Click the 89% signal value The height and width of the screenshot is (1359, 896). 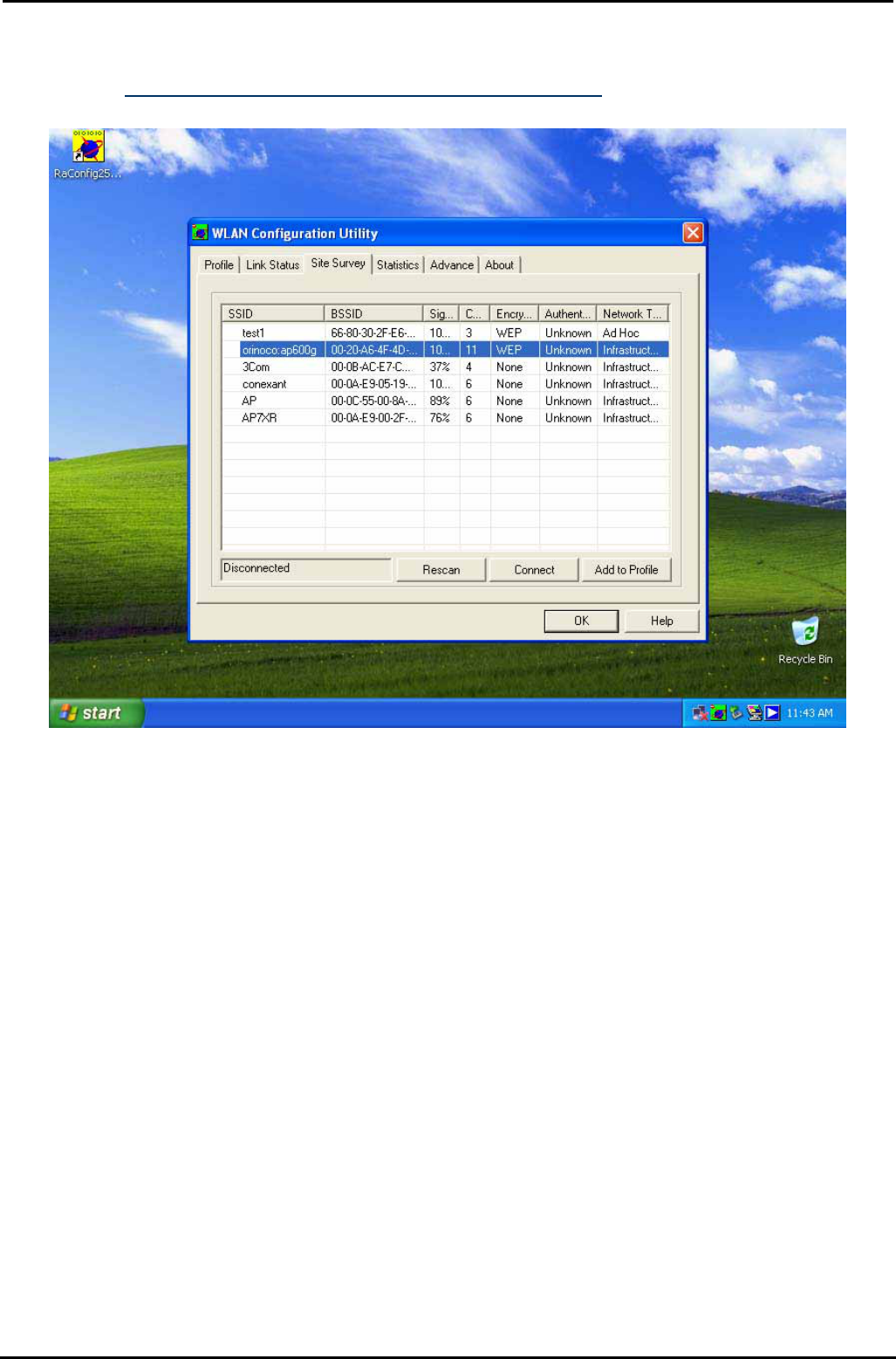440,401
